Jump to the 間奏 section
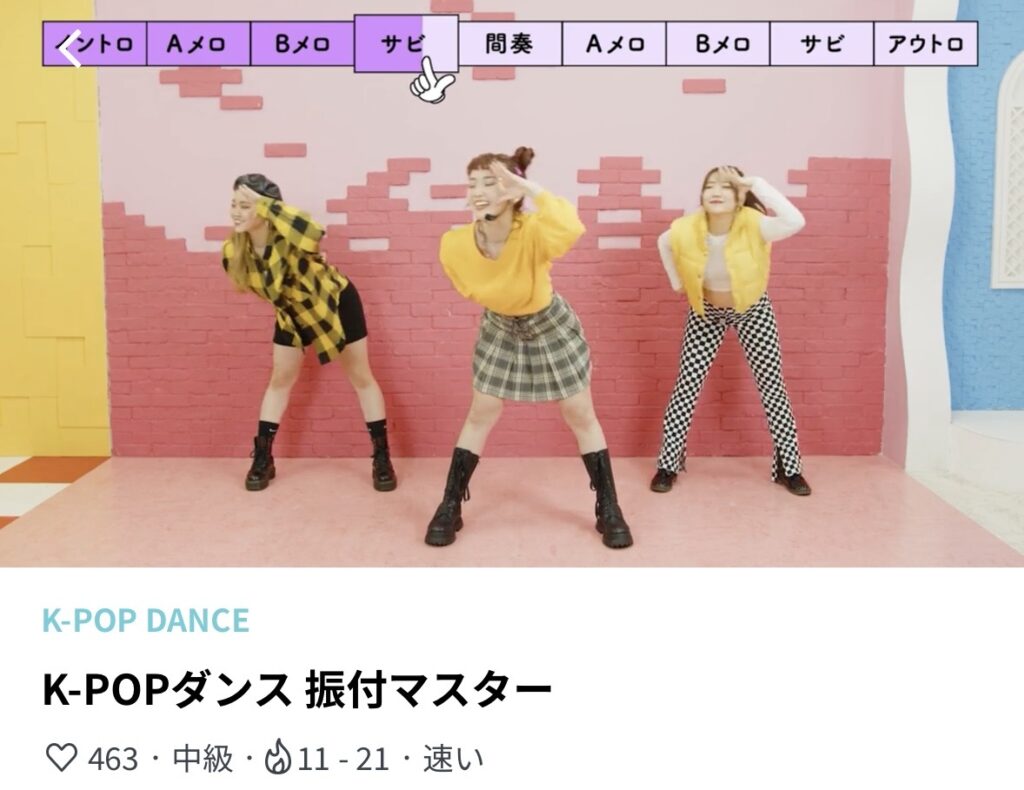Image resolution: width=1024 pixels, height=790 pixels. pos(510,44)
